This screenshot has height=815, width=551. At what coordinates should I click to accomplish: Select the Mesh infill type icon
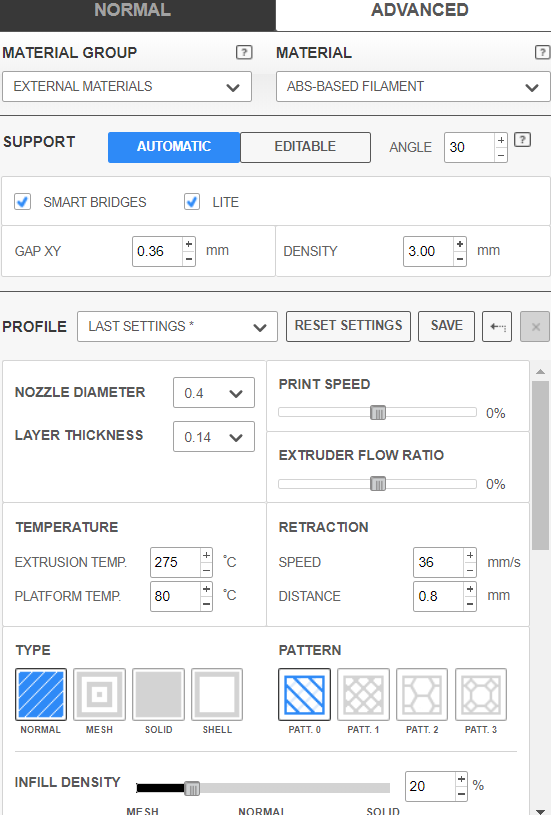click(x=99, y=694)
